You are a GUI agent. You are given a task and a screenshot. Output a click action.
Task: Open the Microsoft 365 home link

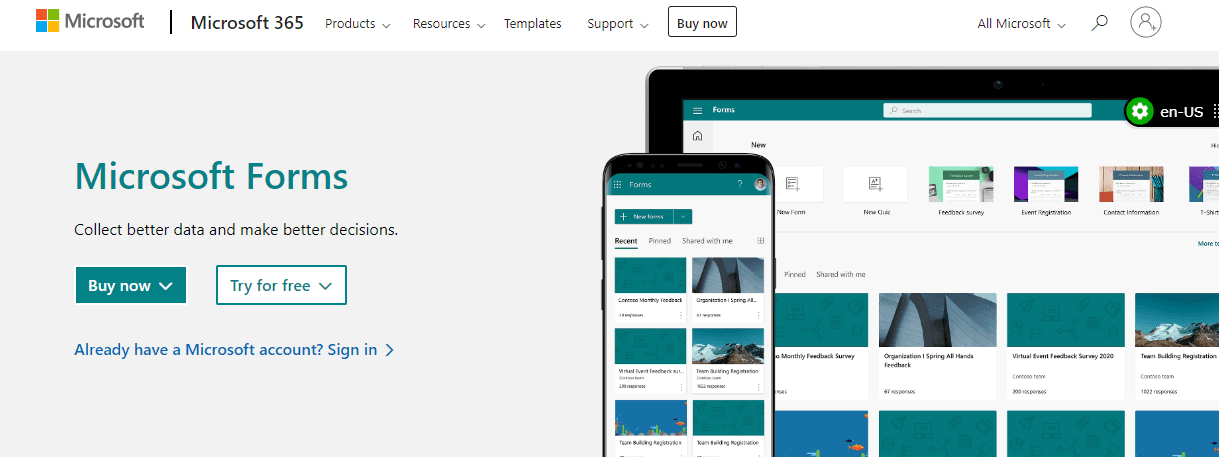(x=247, y=23)
